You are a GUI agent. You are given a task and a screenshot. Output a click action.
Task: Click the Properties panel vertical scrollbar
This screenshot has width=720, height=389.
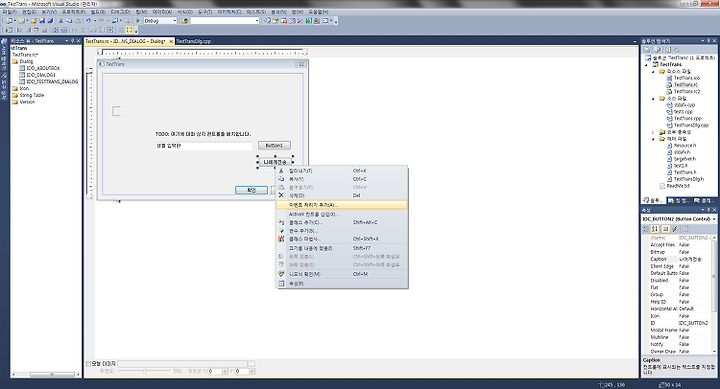(714, 294)
